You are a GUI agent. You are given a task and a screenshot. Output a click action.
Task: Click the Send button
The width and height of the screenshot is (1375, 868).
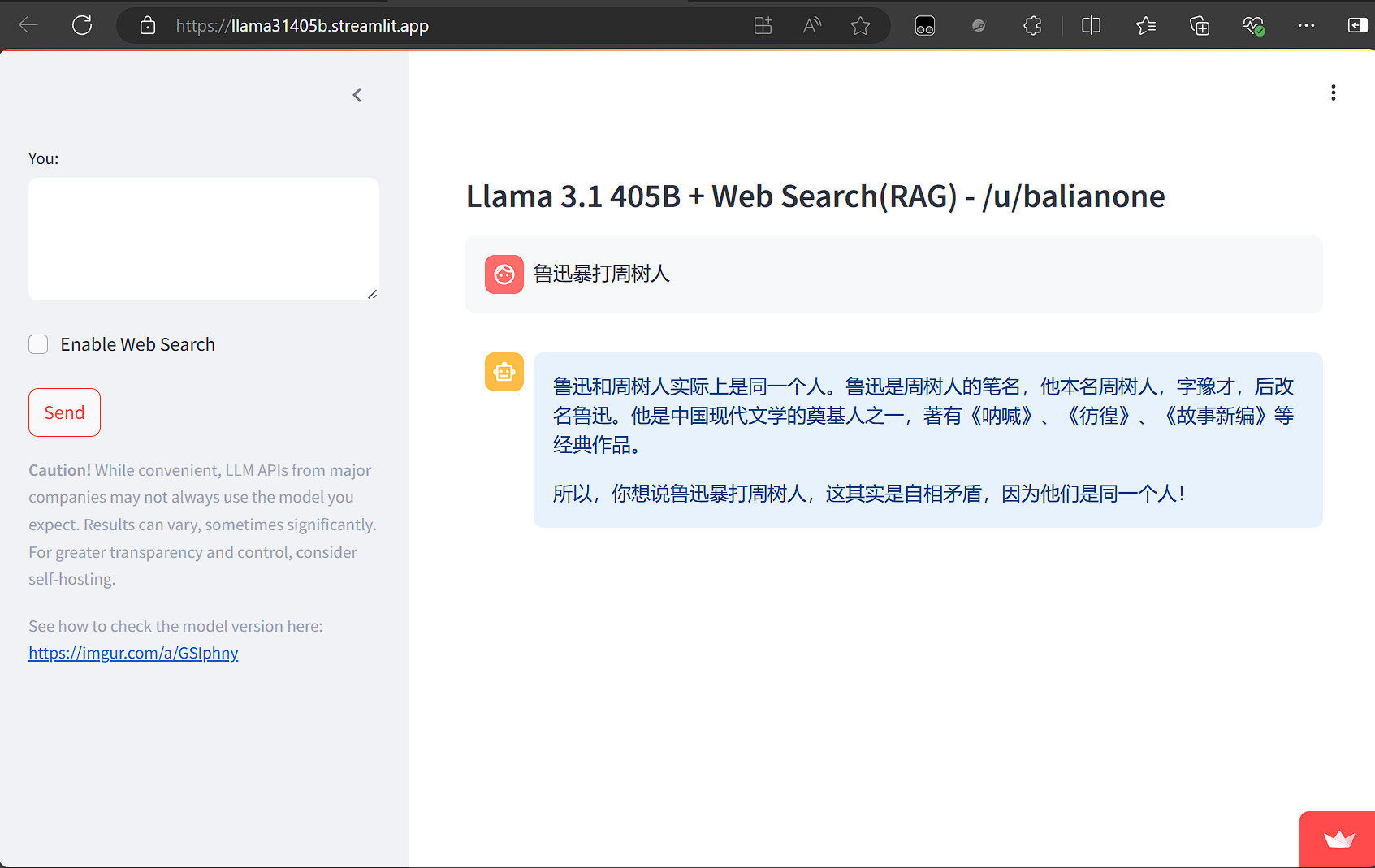(x=64, y=412)
